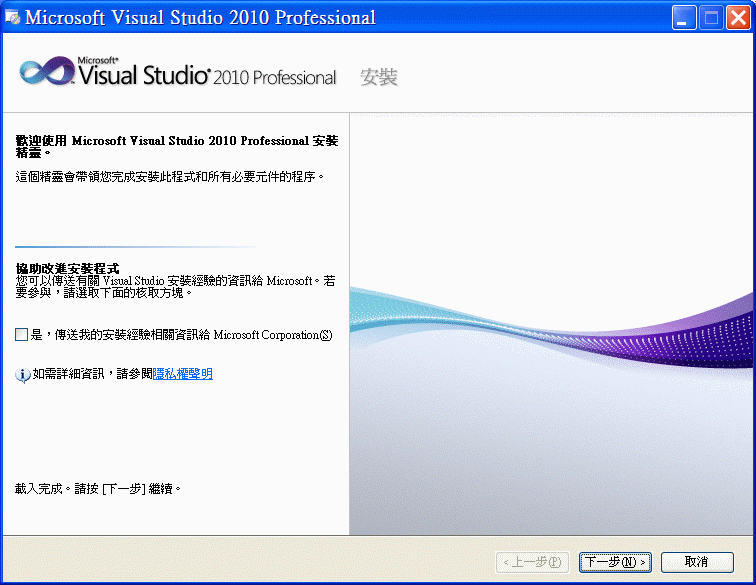Viewport: 756px width, 585px height.
Task: Click the disabled 上一步(P) back button
Action: 533,562
